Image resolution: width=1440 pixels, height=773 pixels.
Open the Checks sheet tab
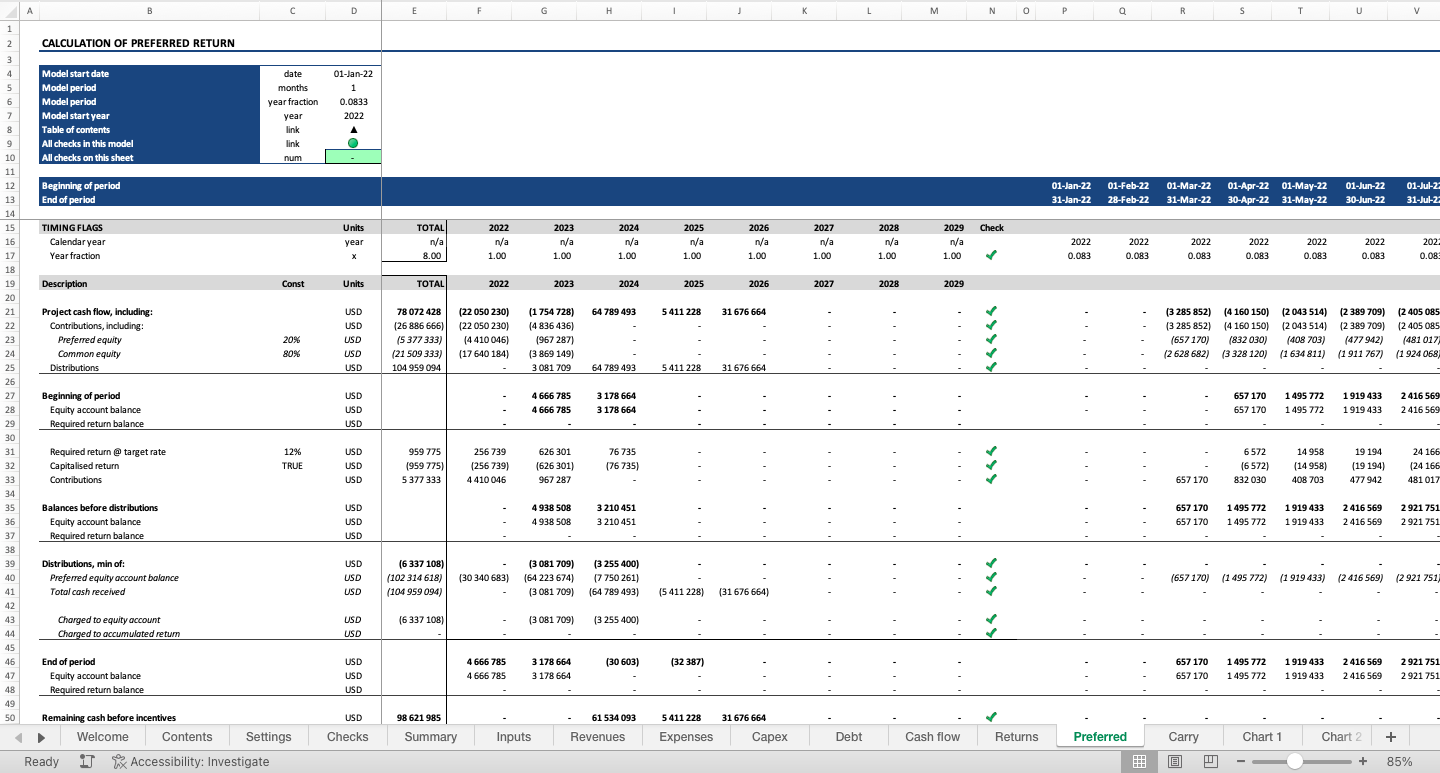click(x=348, y=737)
